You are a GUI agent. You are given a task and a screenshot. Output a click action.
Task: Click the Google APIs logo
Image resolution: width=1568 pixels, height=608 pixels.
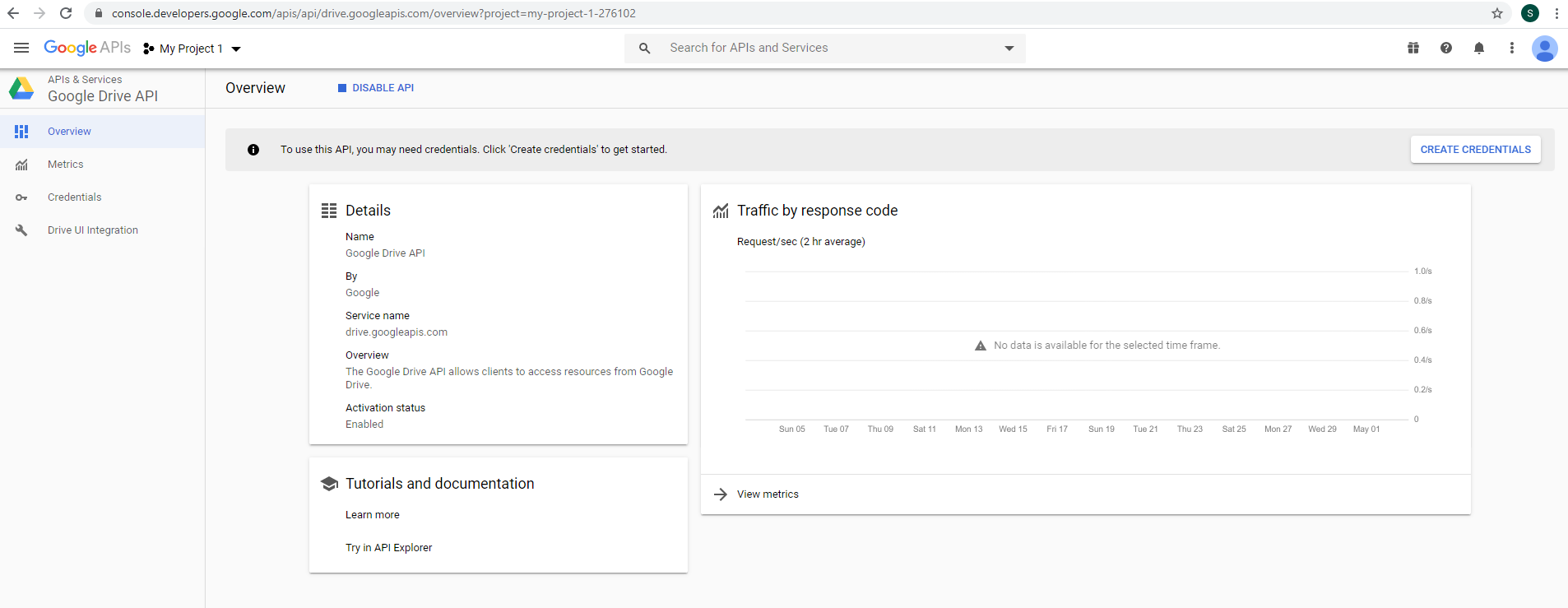click(x=87, y=48)
